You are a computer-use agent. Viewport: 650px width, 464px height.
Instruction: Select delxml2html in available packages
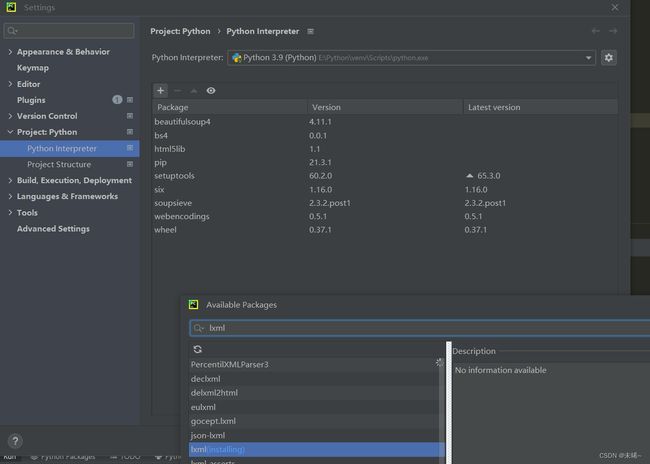314,393
